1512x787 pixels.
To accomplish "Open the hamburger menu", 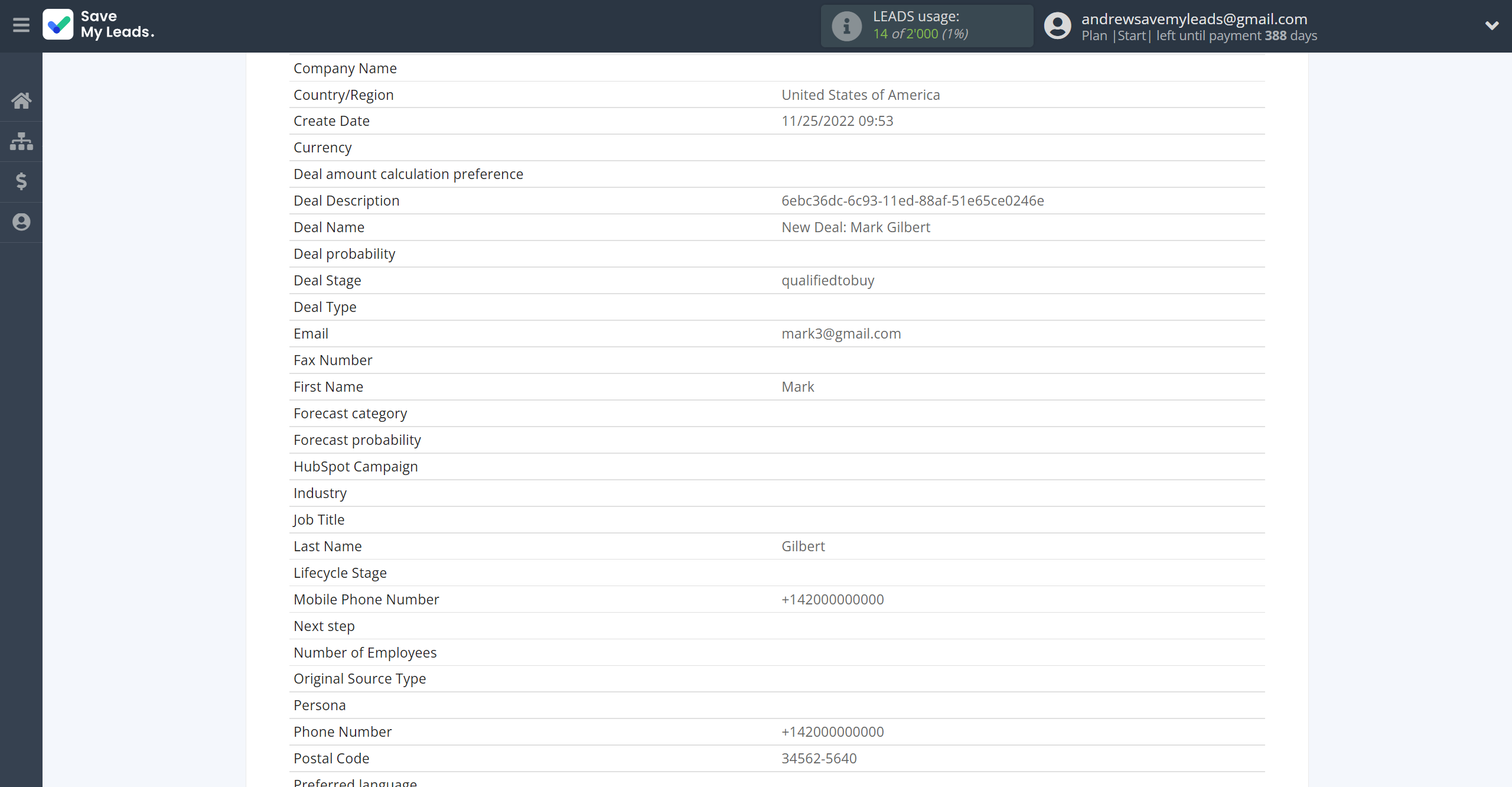I will 21,25.
